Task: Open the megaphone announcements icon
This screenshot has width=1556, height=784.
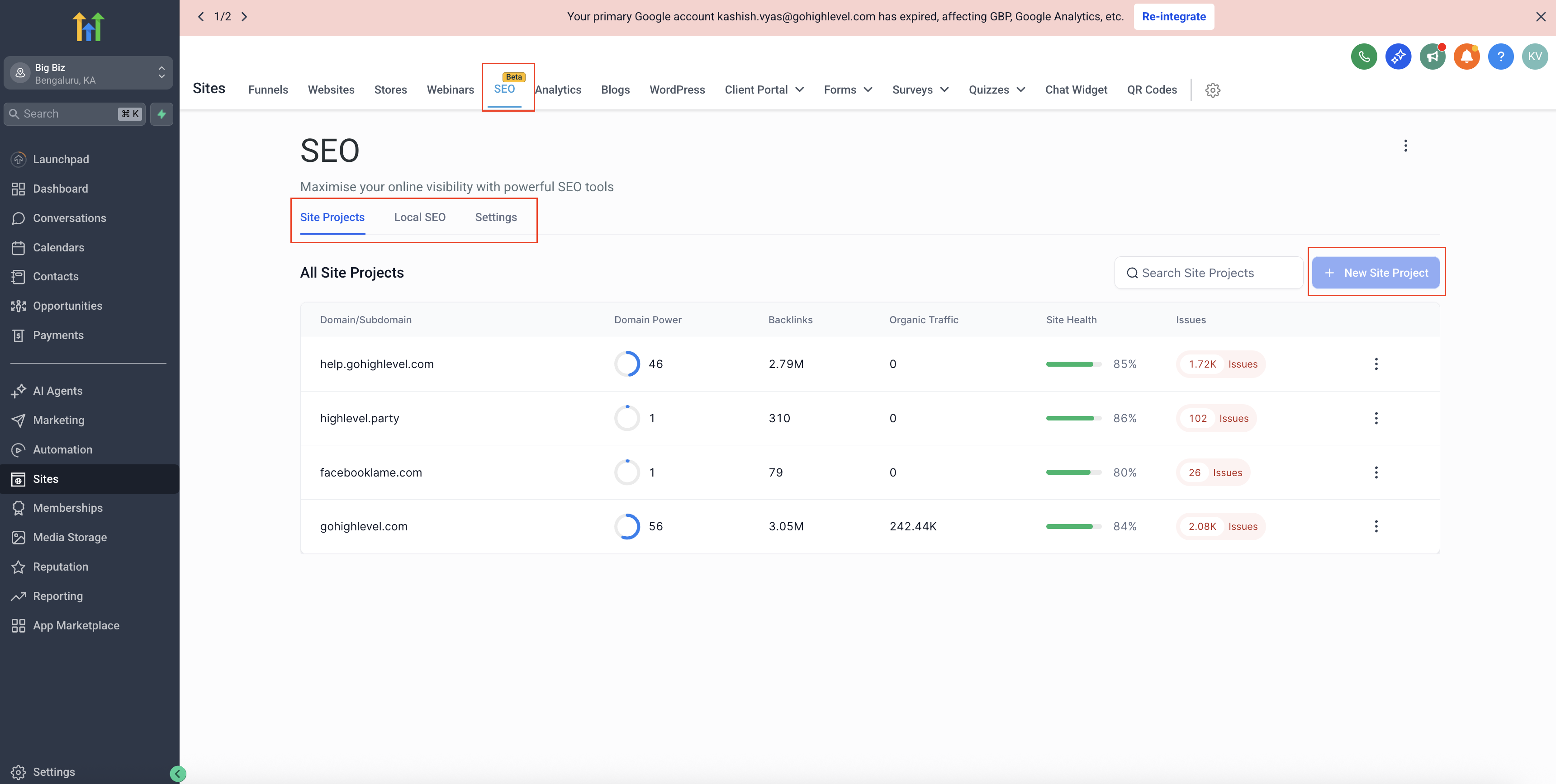Action: 1432,57
